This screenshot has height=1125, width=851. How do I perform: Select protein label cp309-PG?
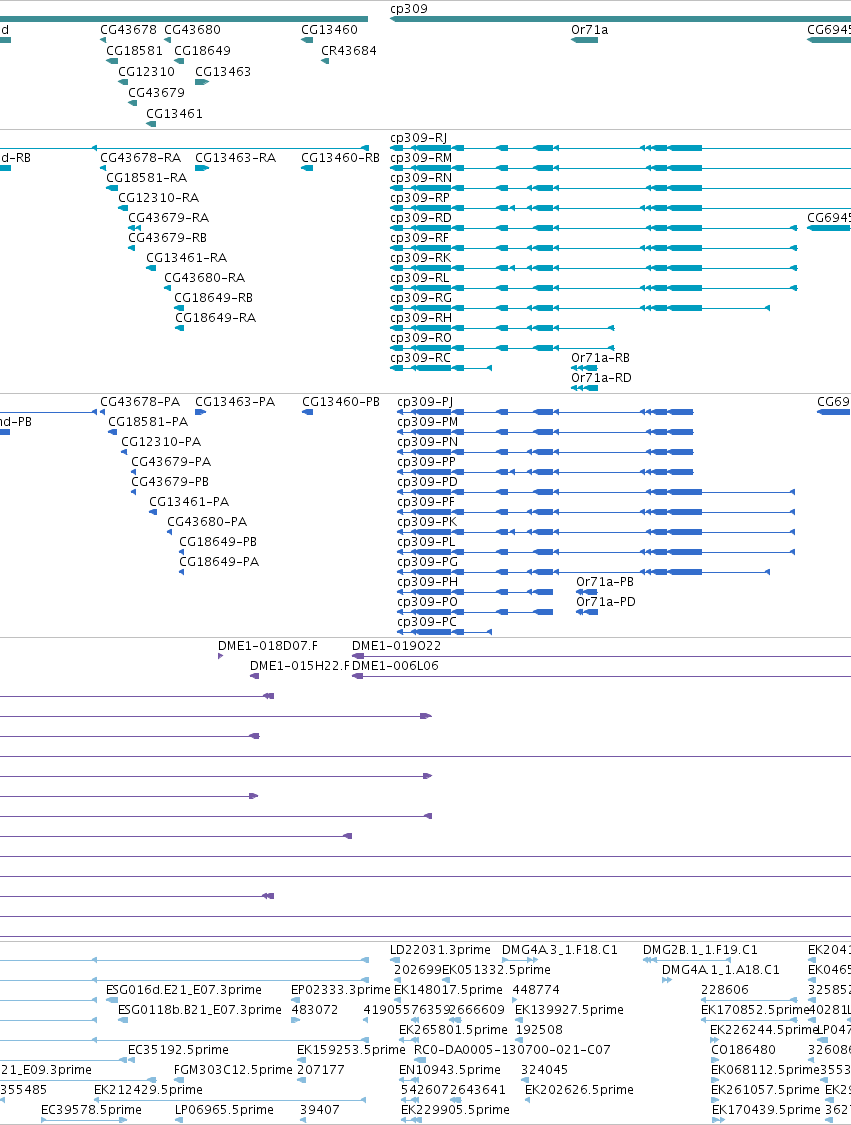click(427, 562)
